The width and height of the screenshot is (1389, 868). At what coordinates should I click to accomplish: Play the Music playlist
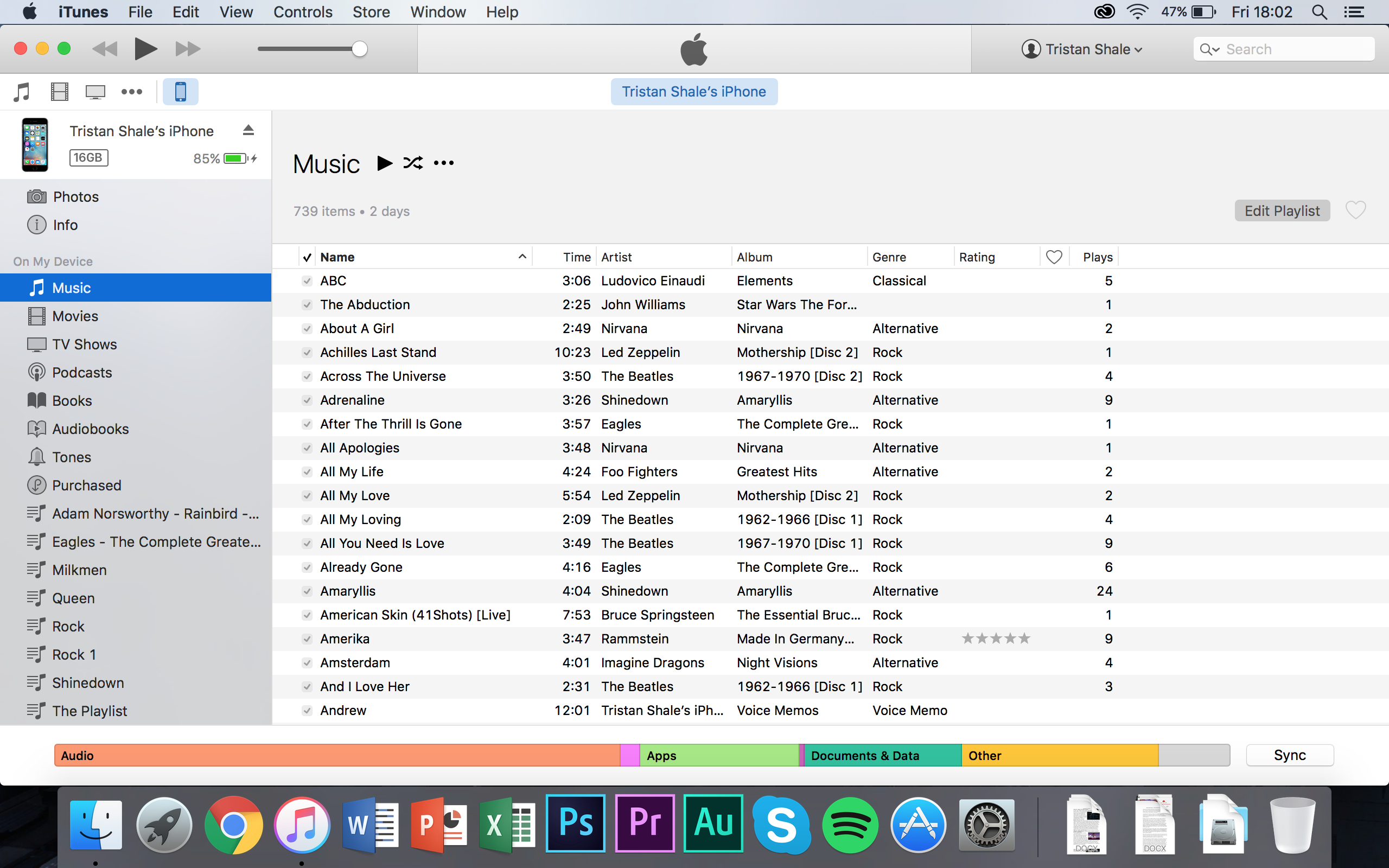[x=385, y=163]
